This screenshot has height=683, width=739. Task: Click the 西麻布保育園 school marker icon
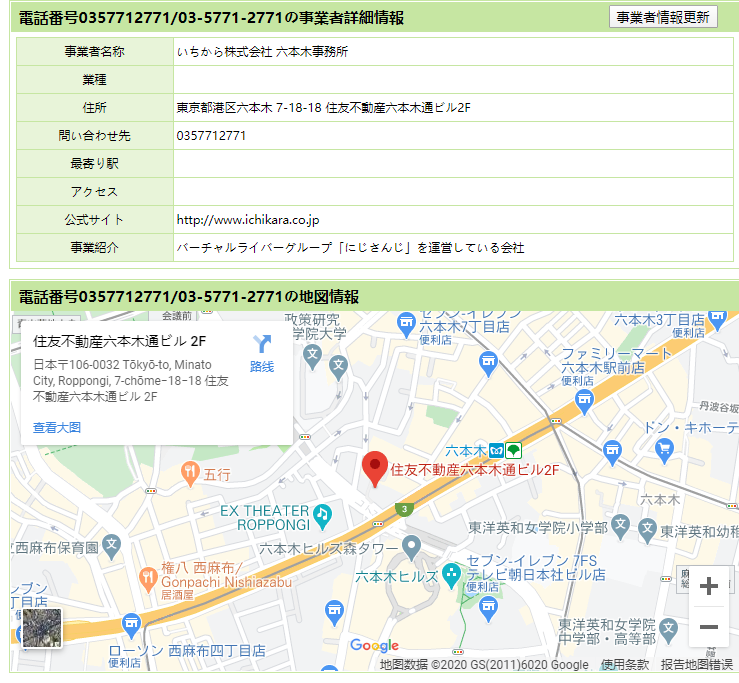click(x=112, y=547)
